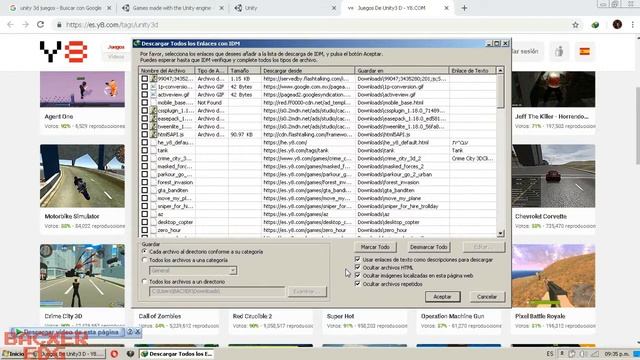Image resolution: width=640 pixels, height=360 pixels.
Task: Click 'Descargar Todos los E...' taskbar button
Action: (177, 354)
